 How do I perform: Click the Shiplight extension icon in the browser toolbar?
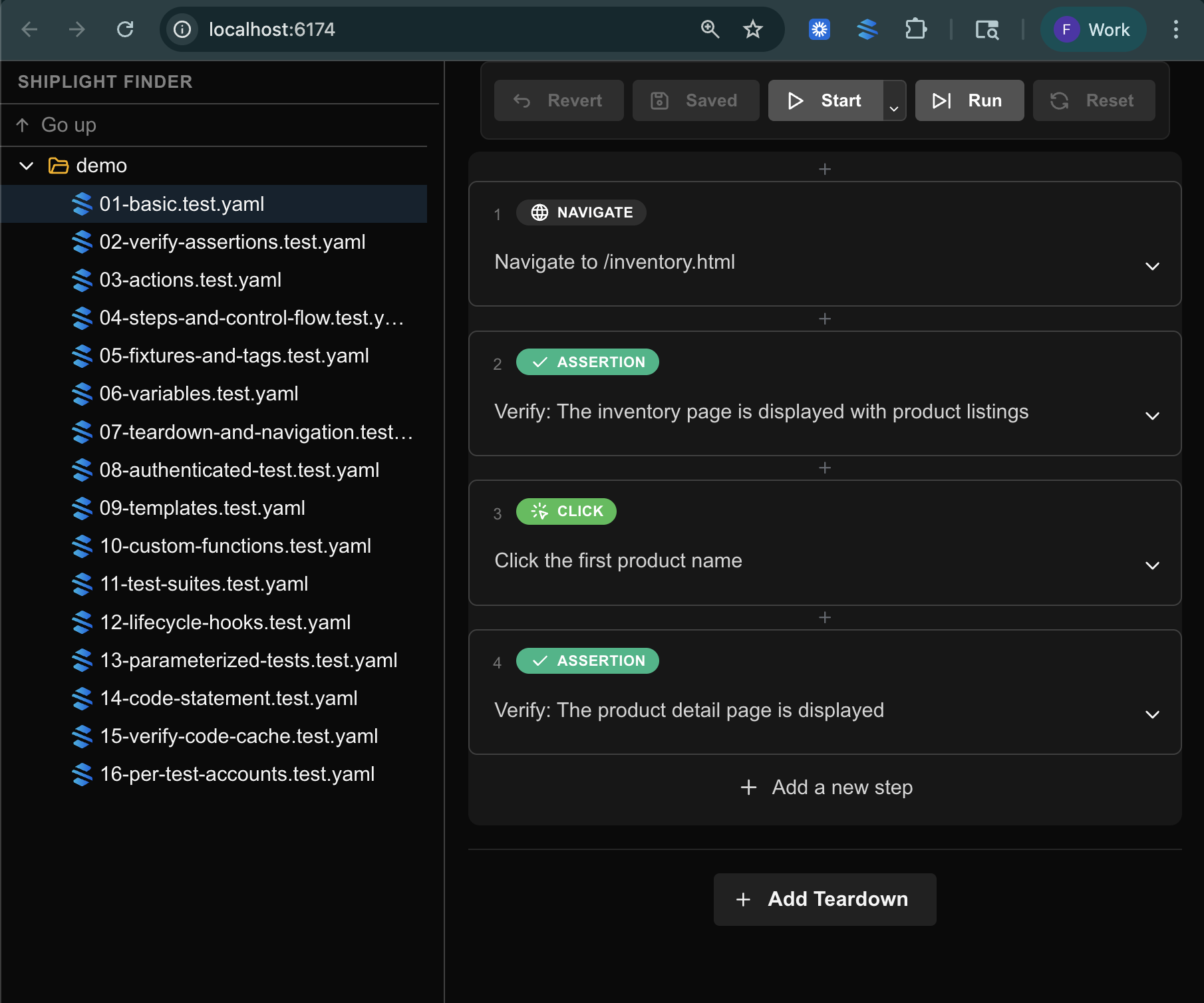pos(868,29)
